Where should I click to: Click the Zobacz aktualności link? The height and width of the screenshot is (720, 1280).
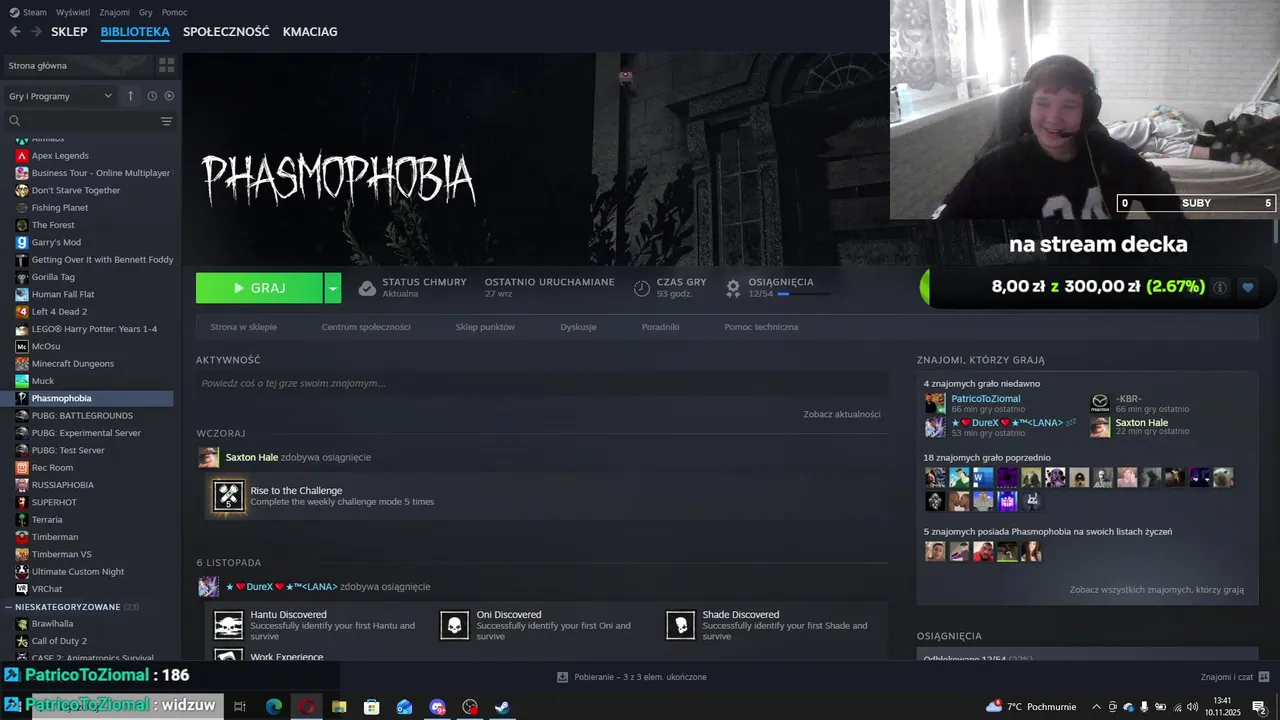(x=842, y=414)
